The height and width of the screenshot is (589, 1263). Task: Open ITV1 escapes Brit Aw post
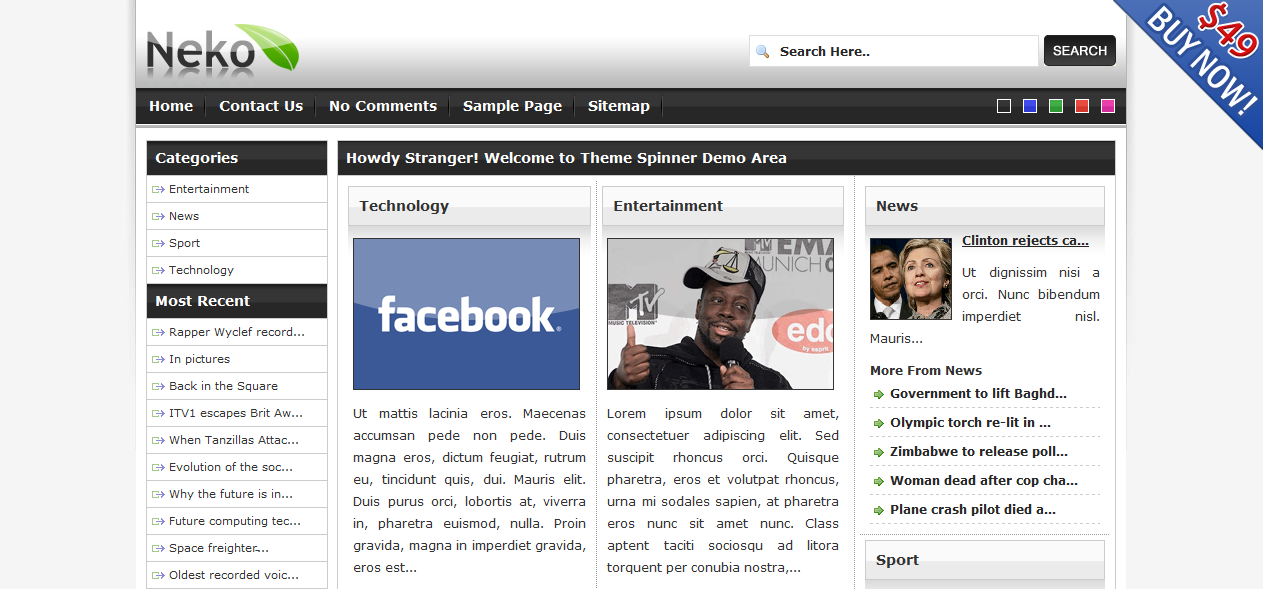(236, 413)
